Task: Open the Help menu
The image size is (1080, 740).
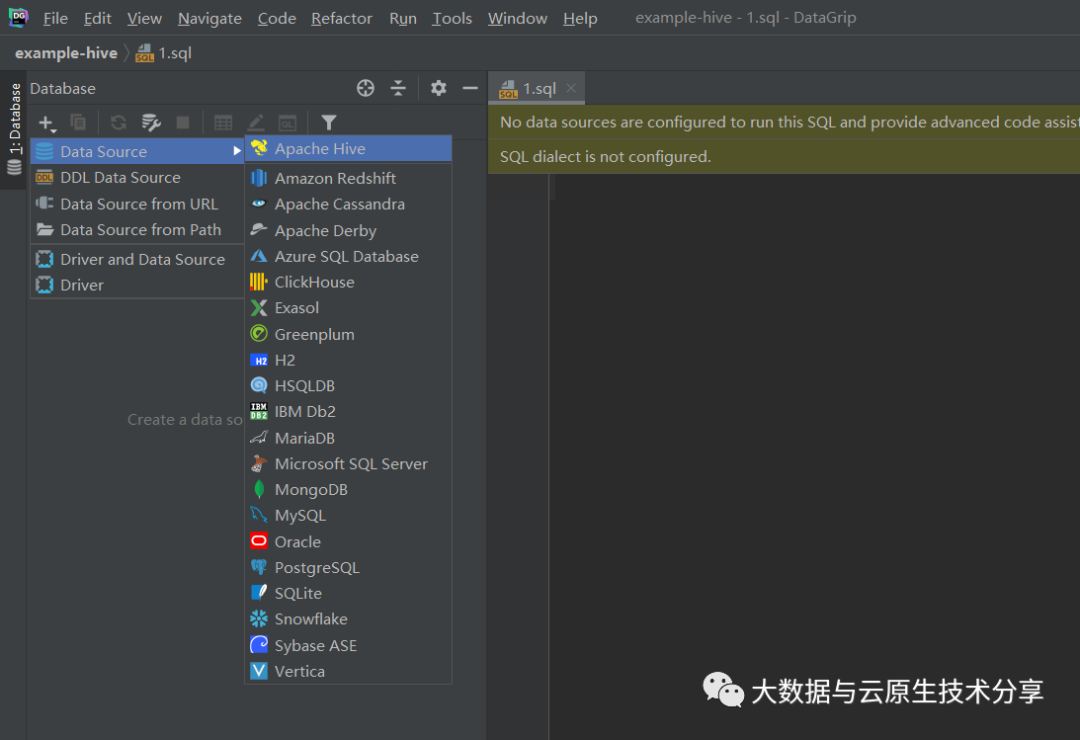Action: [x=580, y=19]
